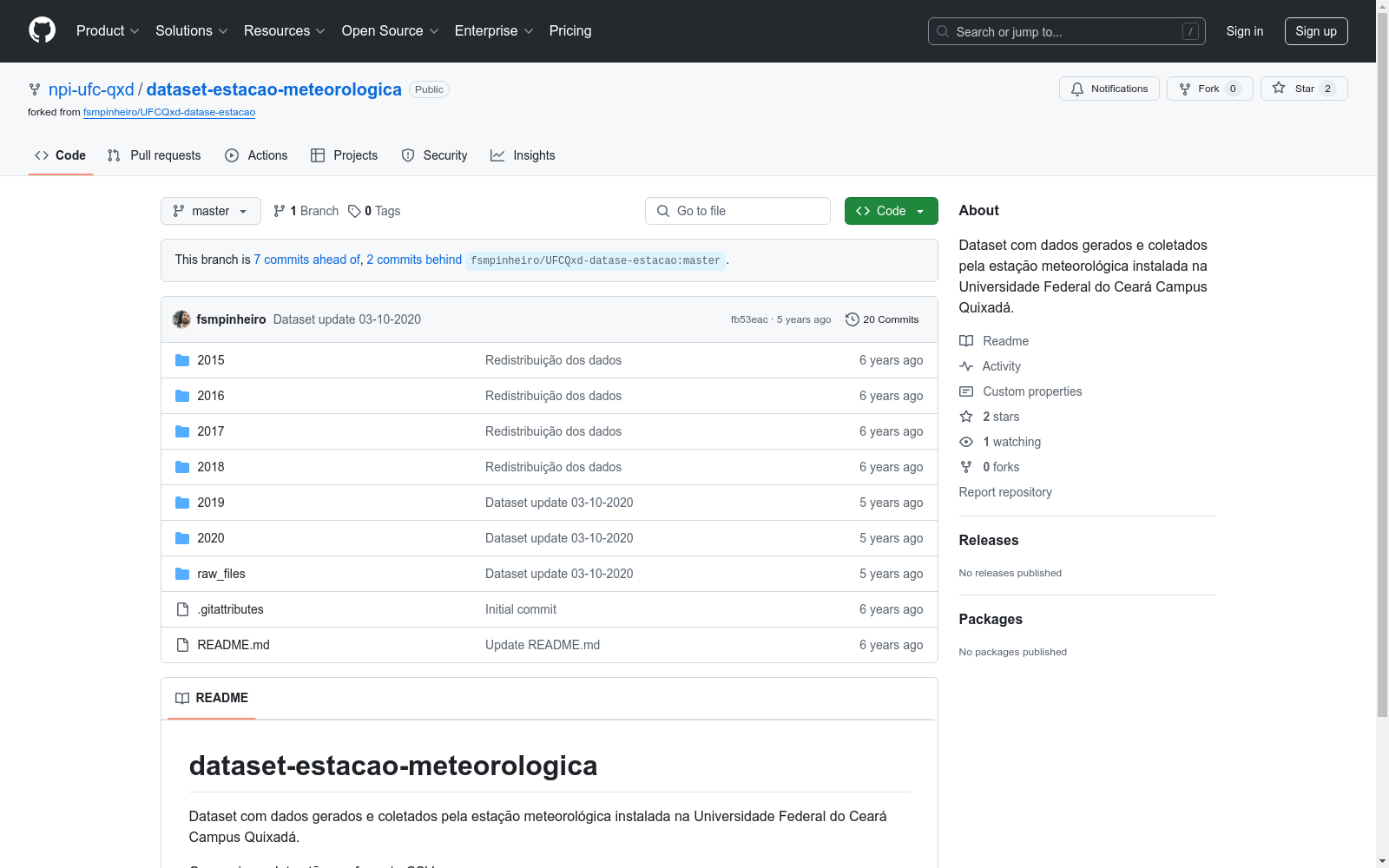Open the dataset-estacao-meteorologica repository link
Viewport: 1389px width, 868px height.
(274, 89)
